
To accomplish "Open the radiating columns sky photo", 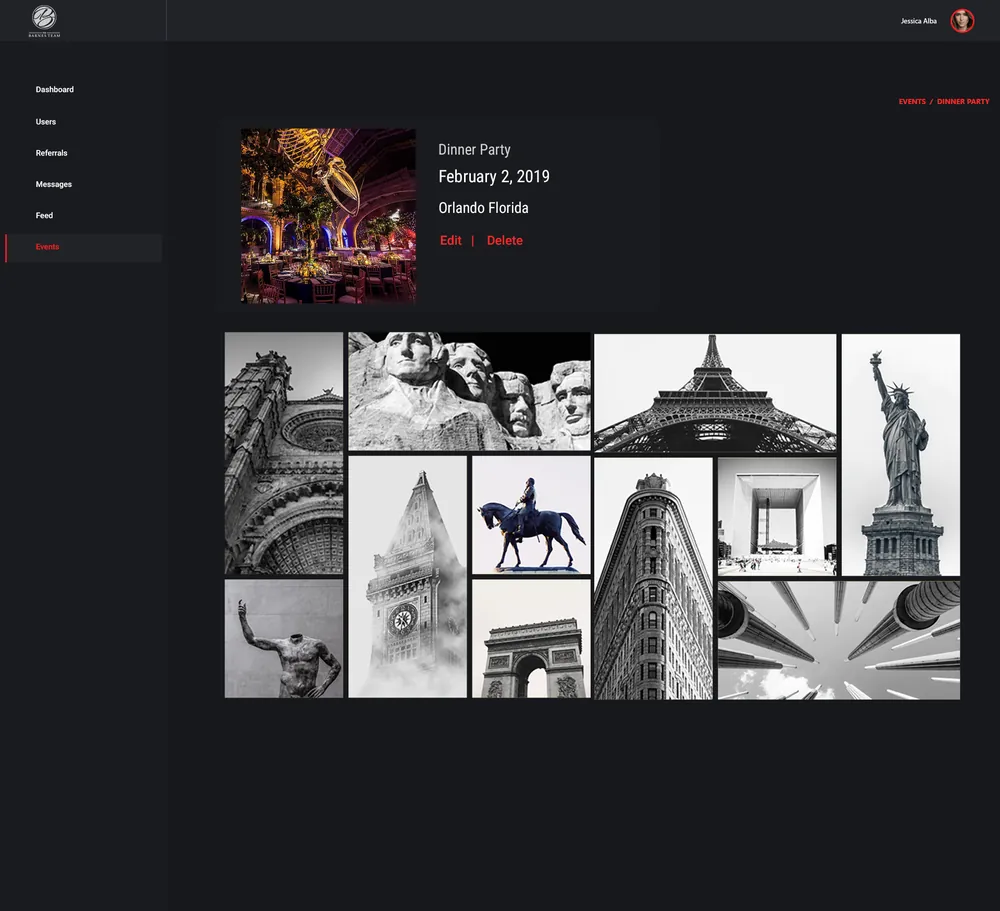I will tap(839, 641).
